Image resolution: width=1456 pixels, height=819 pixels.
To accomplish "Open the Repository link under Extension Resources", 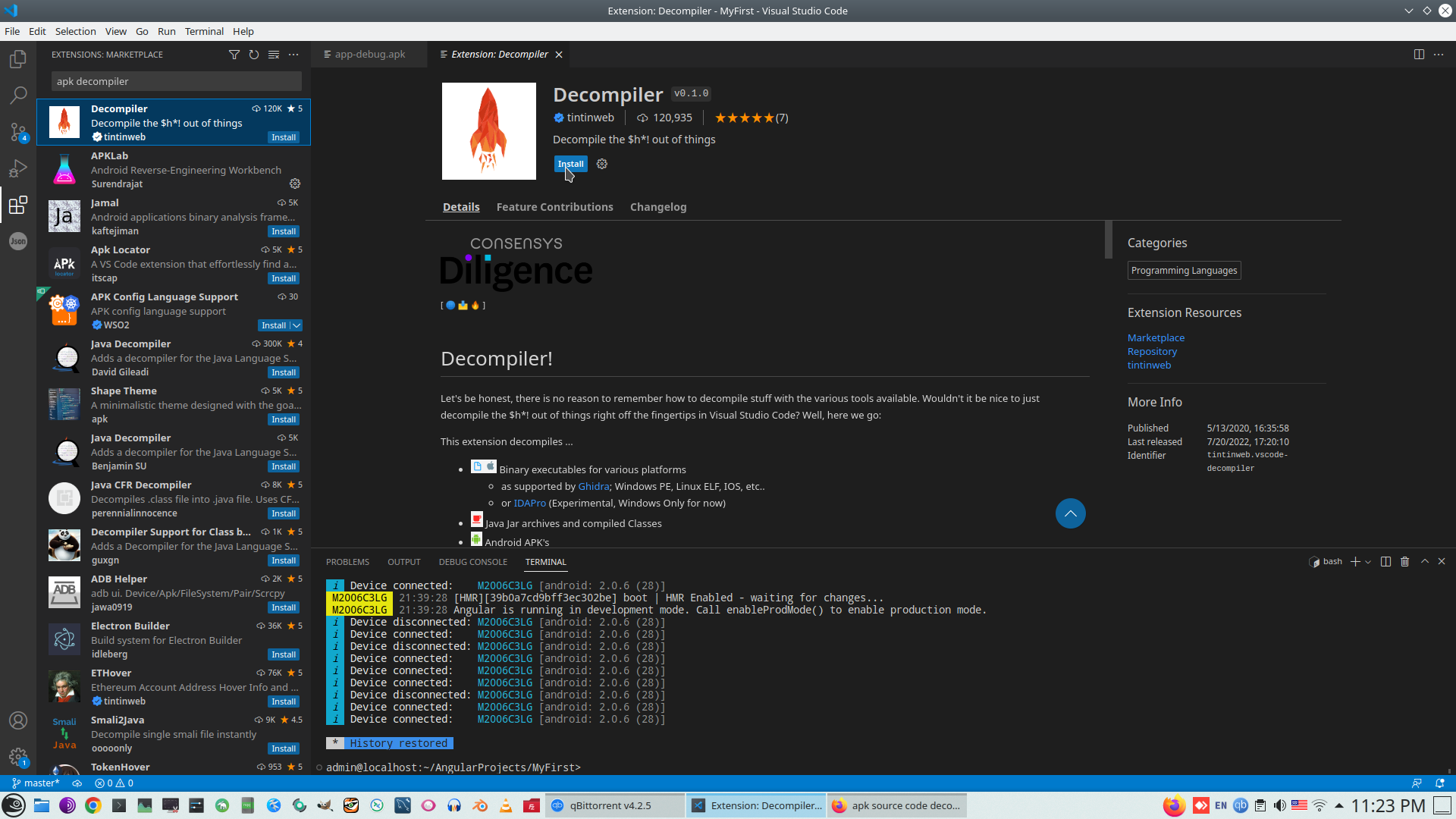I will (x=1152, y=351).
